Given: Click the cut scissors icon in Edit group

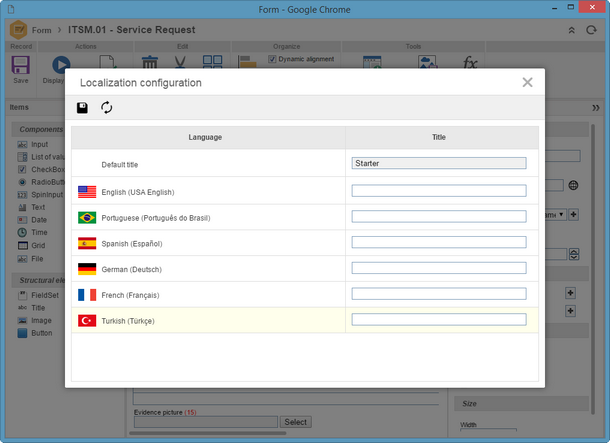Looking at the screenshot, I should coord(180,62).
